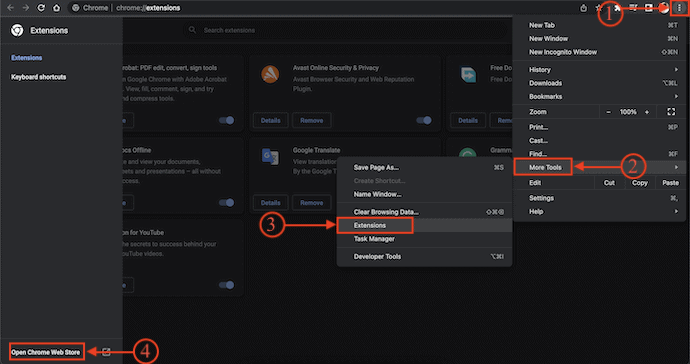
Task: Click the Search extensions field
Action: (345, 30)
